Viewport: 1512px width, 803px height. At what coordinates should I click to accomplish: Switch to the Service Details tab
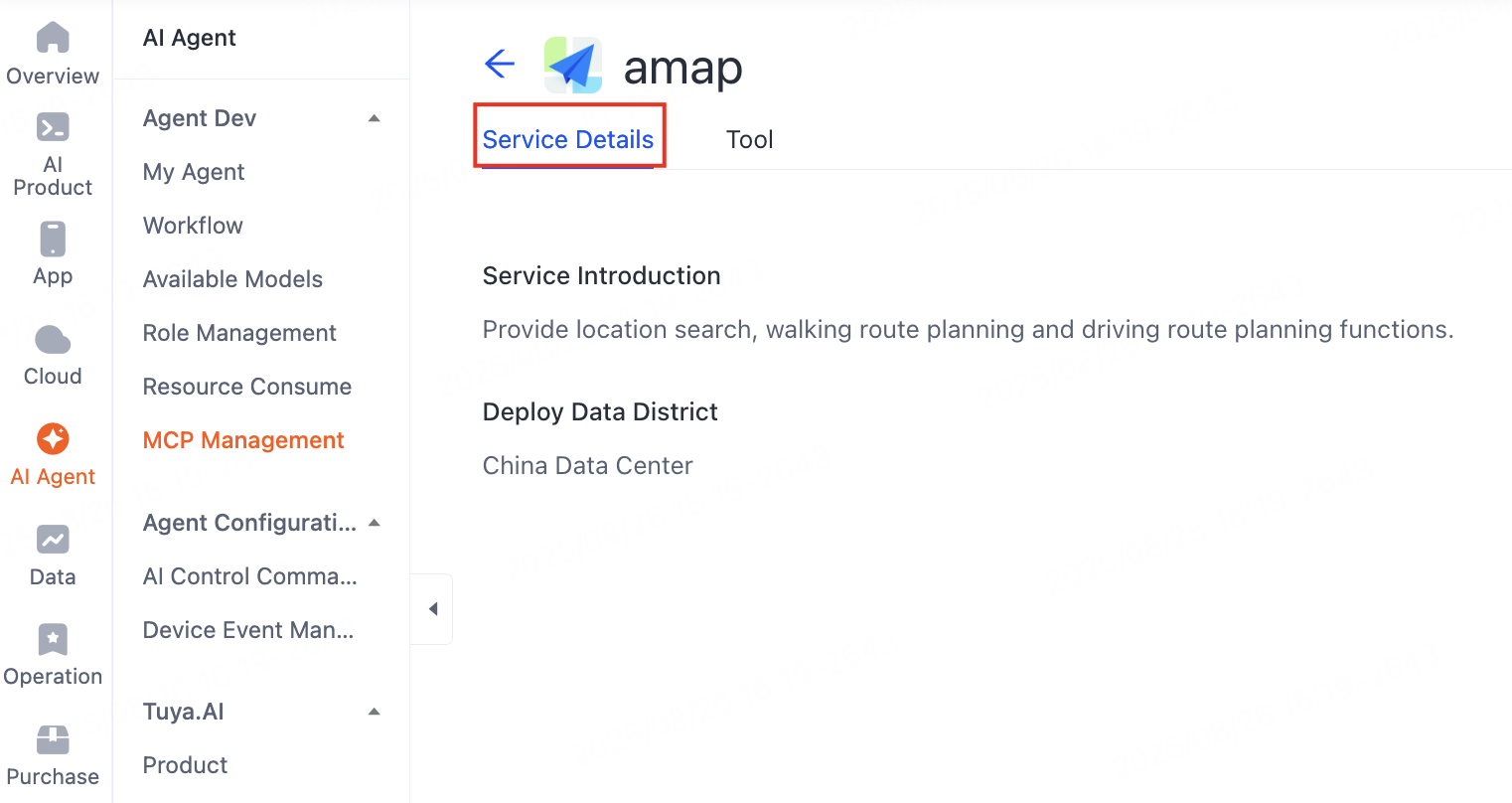point(568,139)
